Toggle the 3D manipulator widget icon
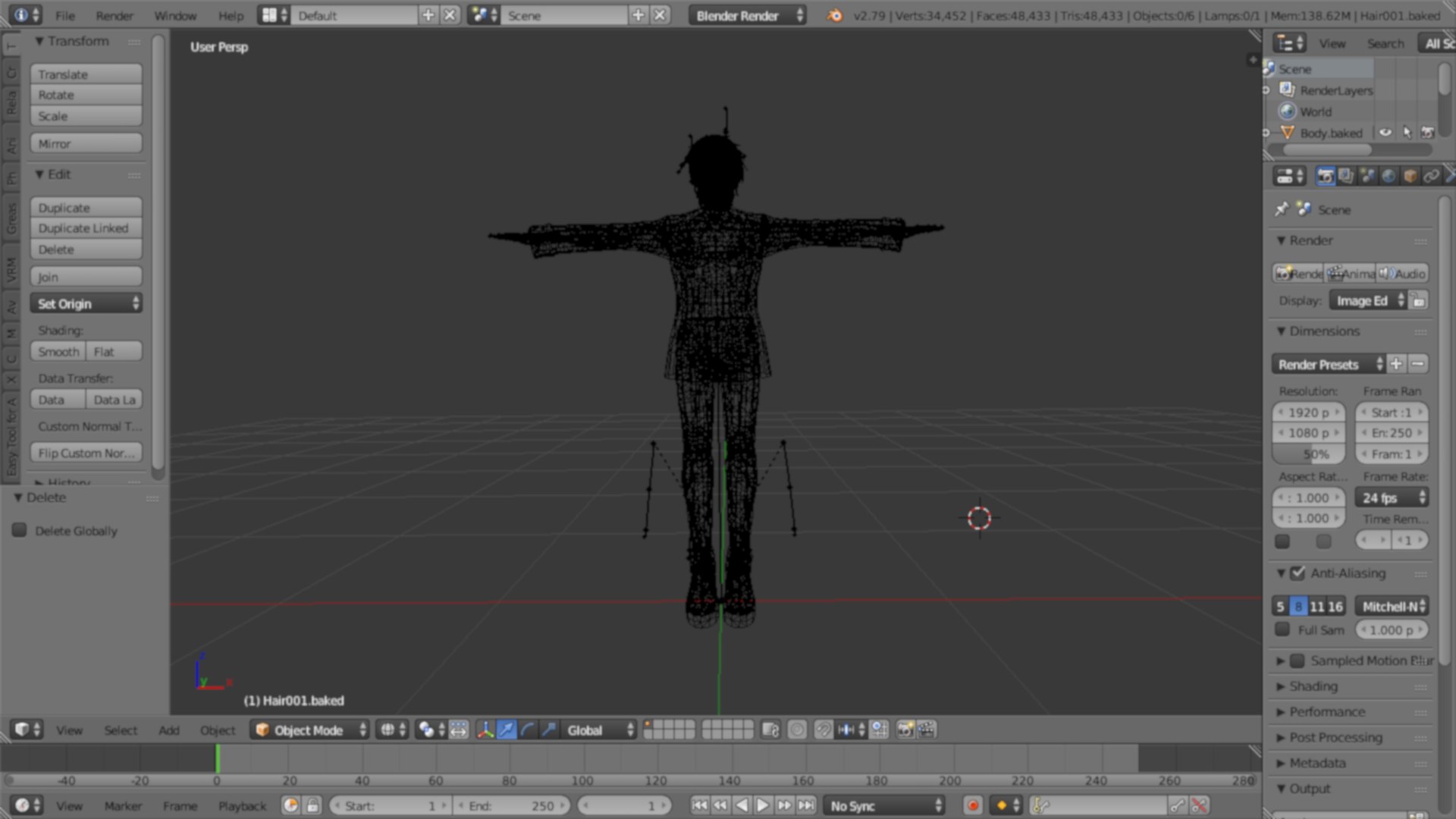Image resolution: width=1456 pixels, height=819 pixels. coord(485,730)
